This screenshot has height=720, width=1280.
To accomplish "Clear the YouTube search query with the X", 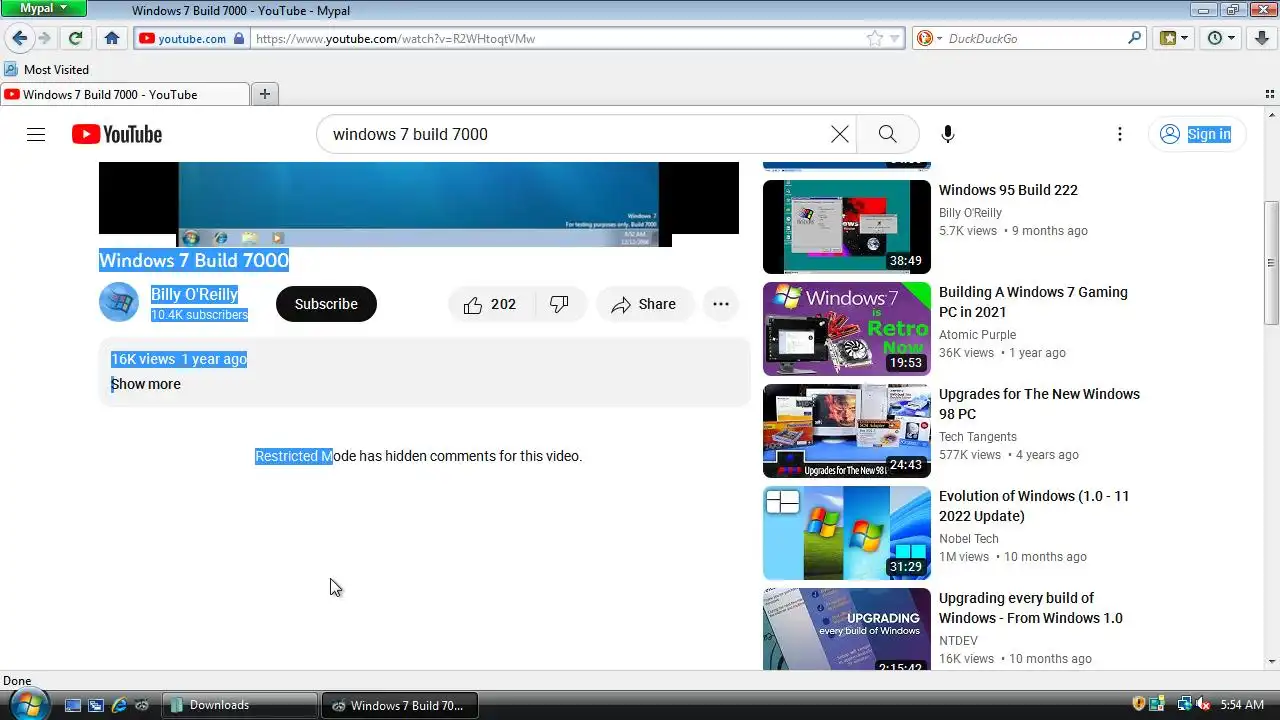I will point(840,134).
